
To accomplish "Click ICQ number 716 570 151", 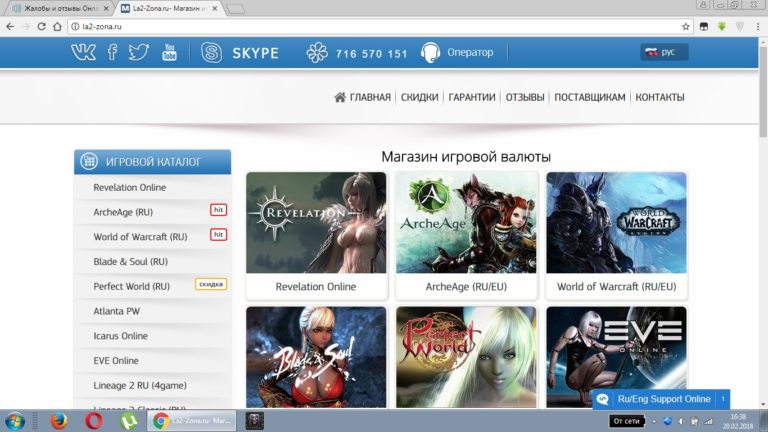I will [x=371, y=54].
